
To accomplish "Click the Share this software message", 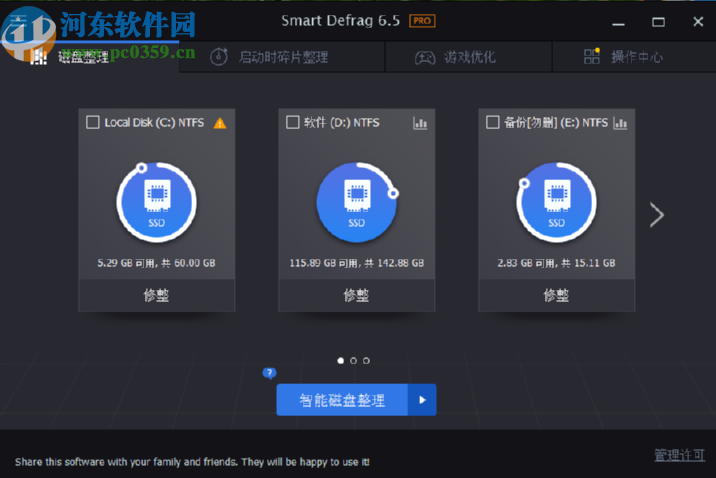I will pos(192,462).
